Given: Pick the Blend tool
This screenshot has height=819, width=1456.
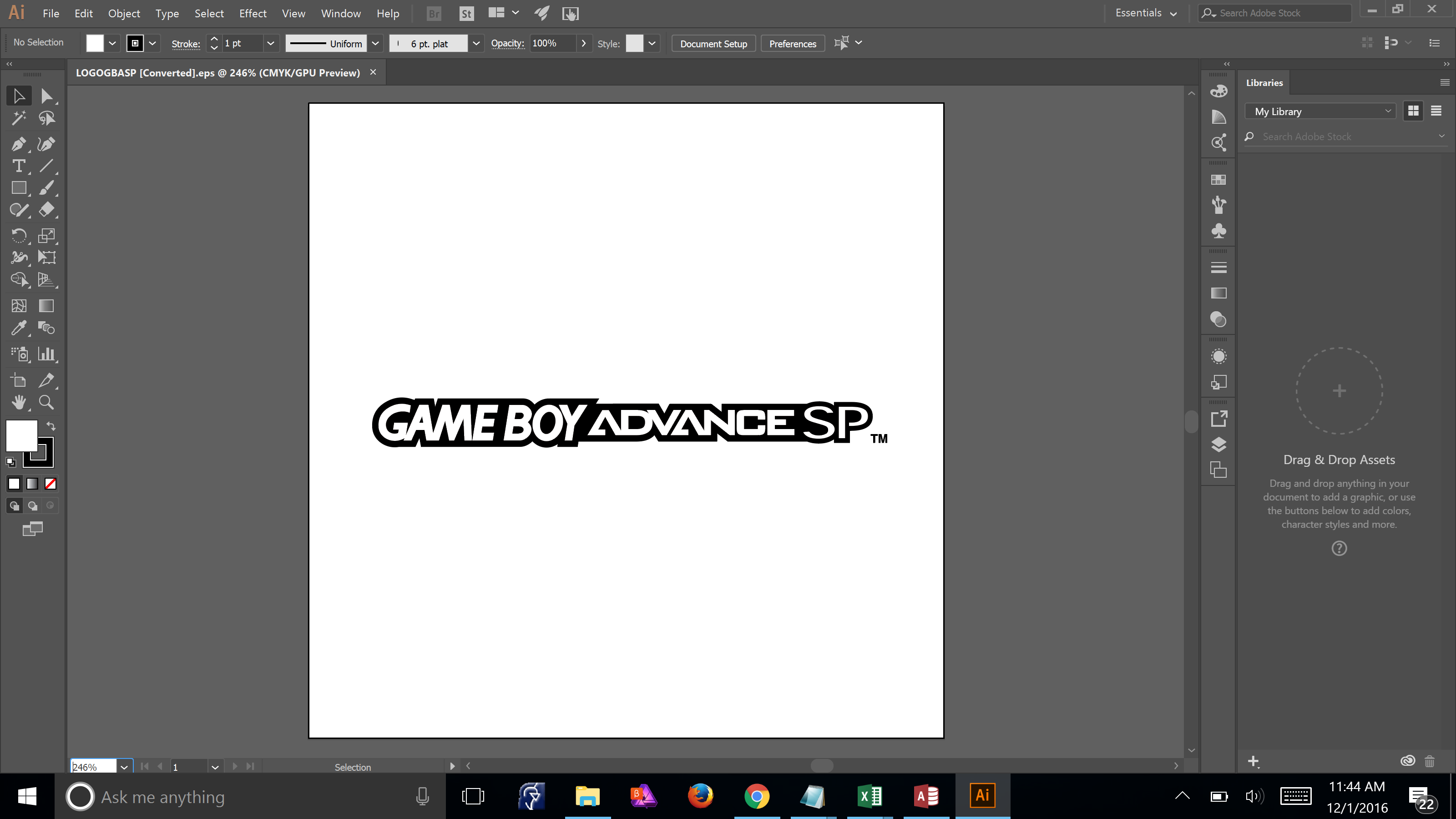Looking at the screenshot, I should pos(46,328).
